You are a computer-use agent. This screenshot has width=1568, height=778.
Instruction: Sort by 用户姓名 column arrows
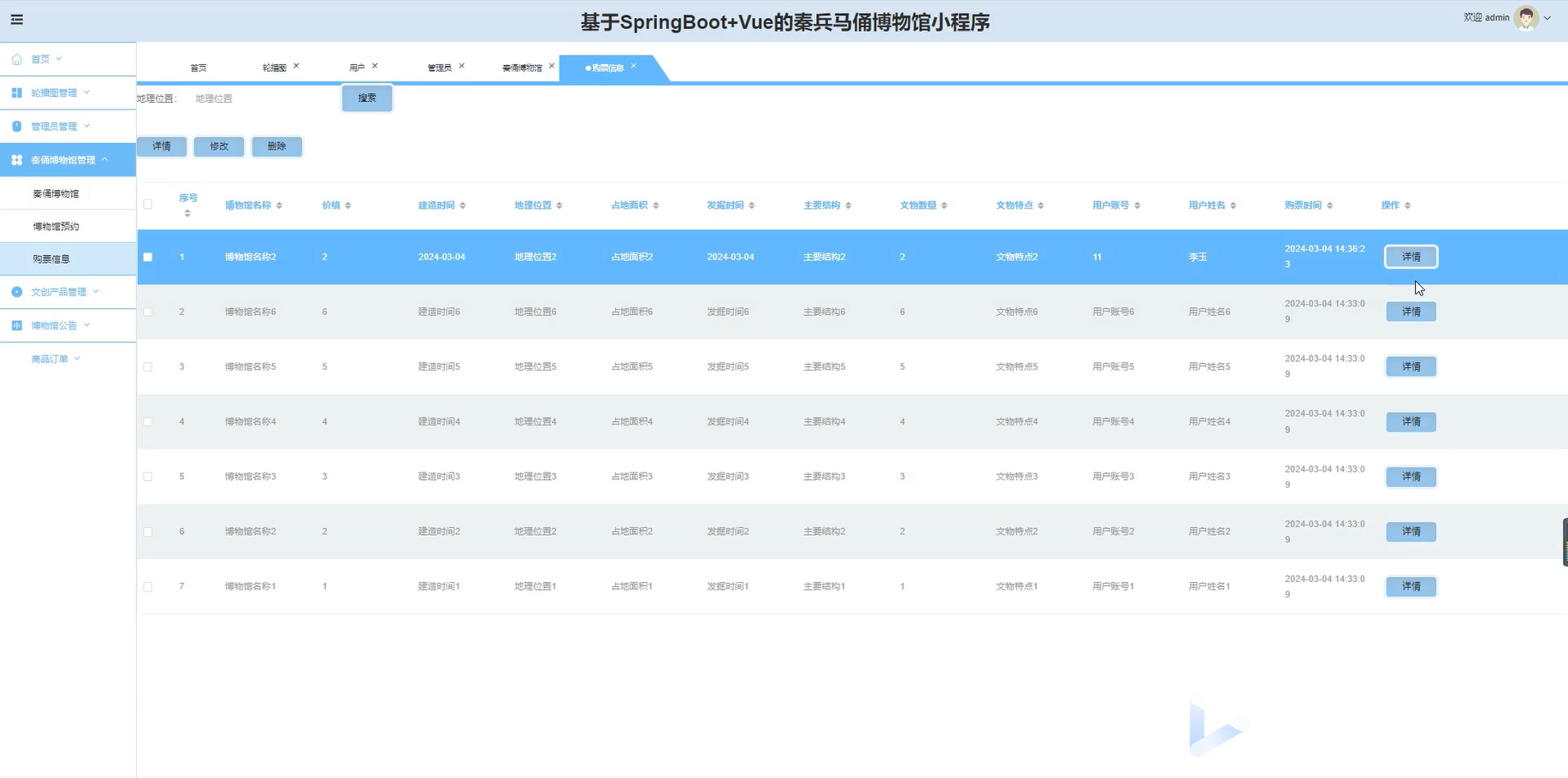coord(1234,205)
